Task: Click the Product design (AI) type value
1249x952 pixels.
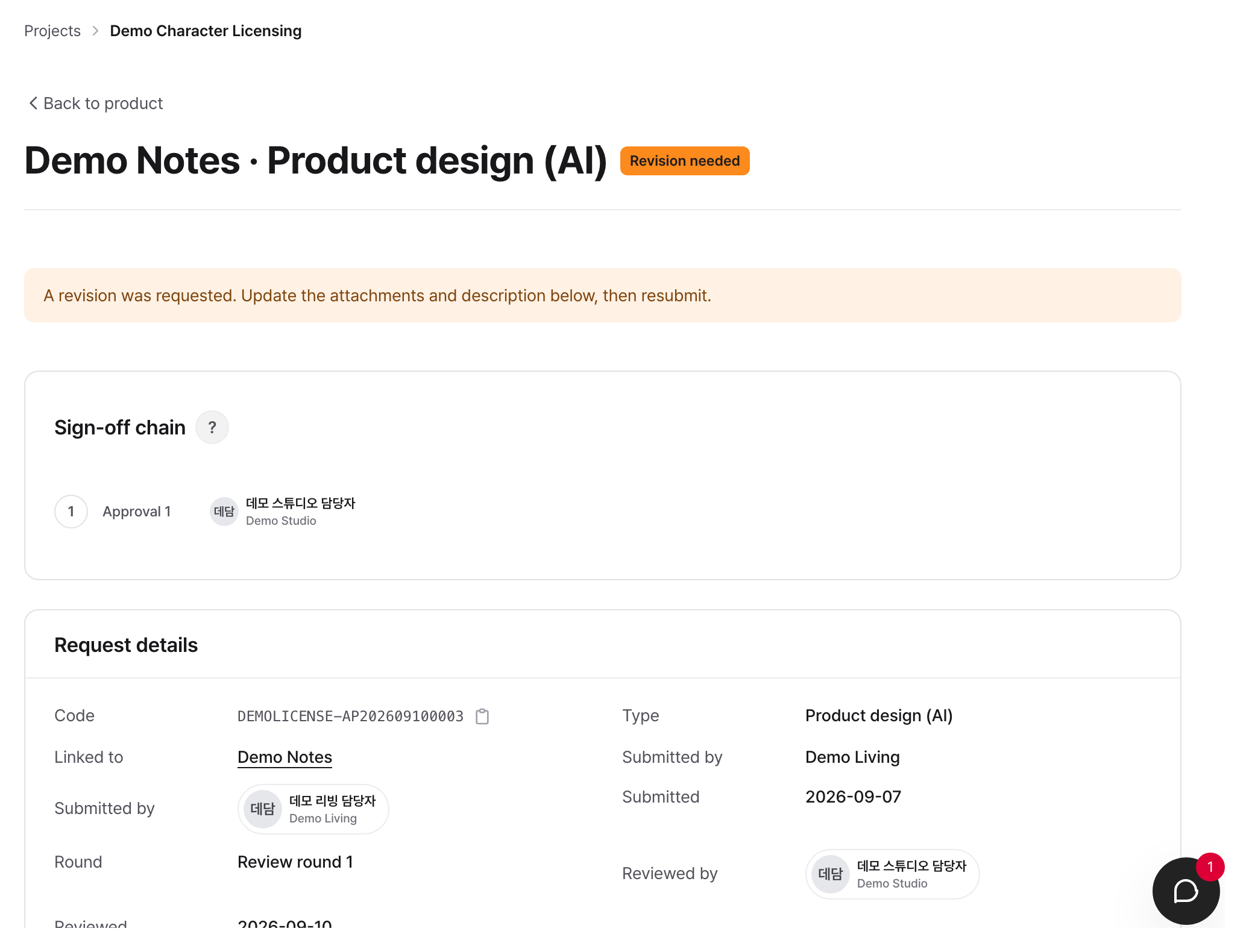Action: tap(879, 715)
